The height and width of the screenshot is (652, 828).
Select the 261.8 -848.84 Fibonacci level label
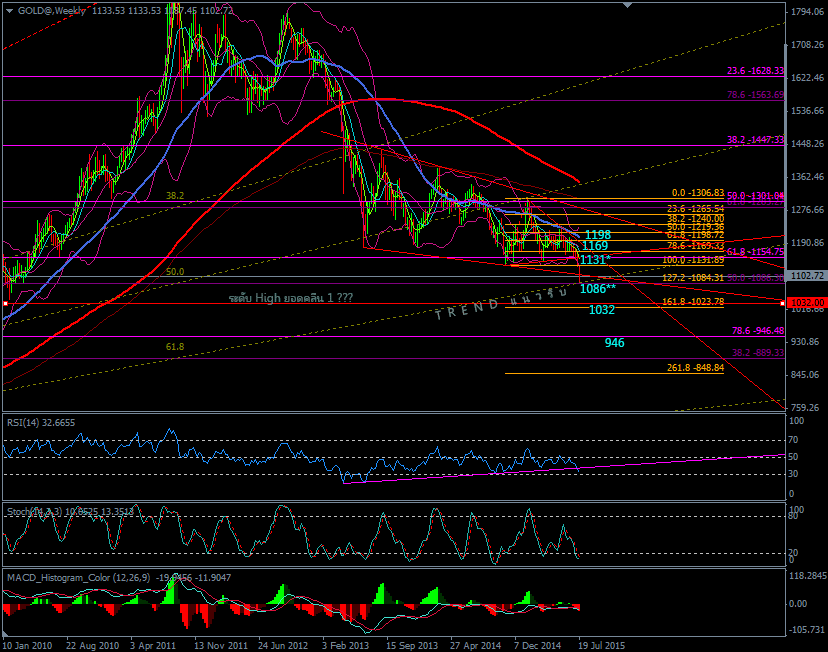click(x=695, y=367)
